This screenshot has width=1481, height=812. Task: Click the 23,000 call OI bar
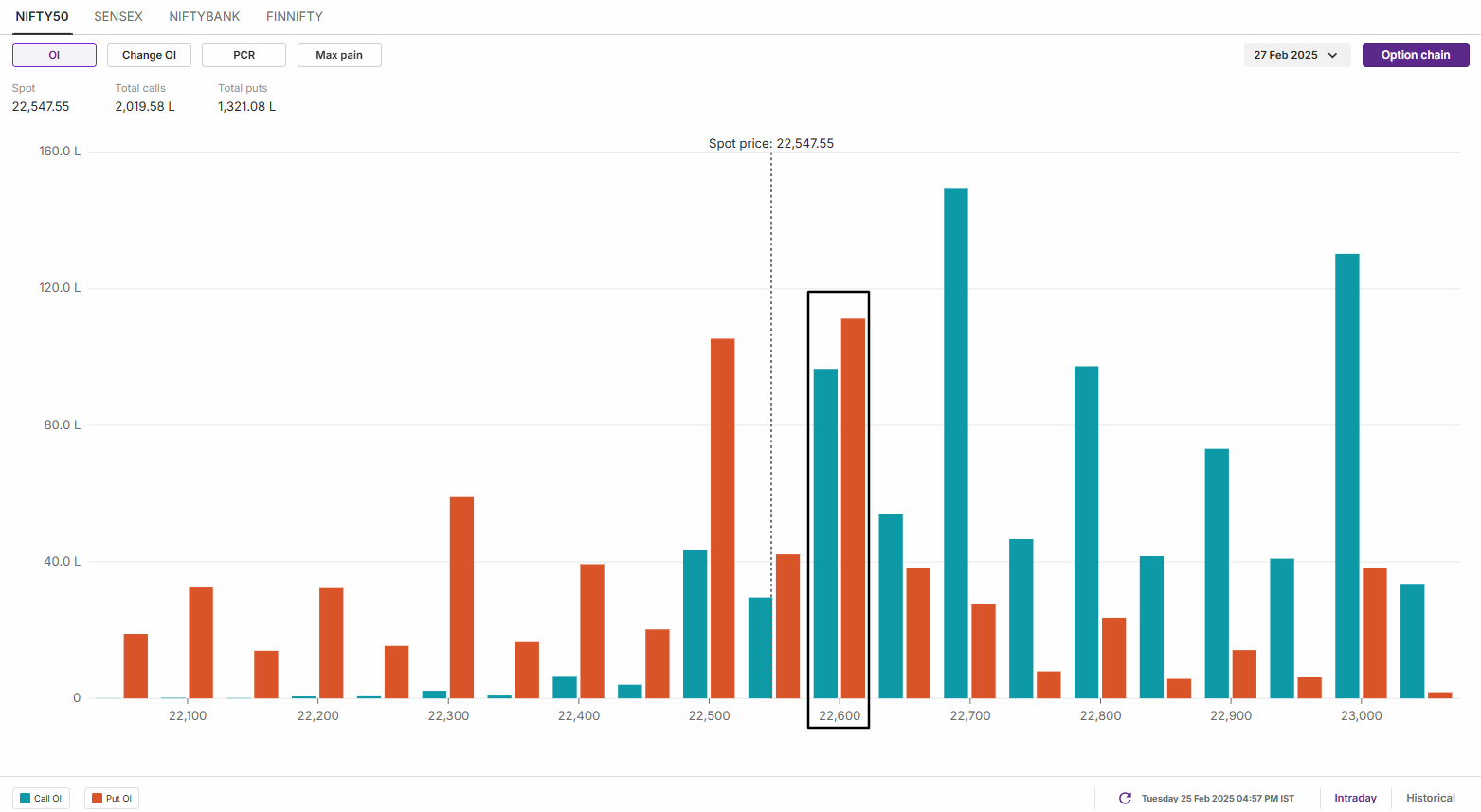(1347, 477)
